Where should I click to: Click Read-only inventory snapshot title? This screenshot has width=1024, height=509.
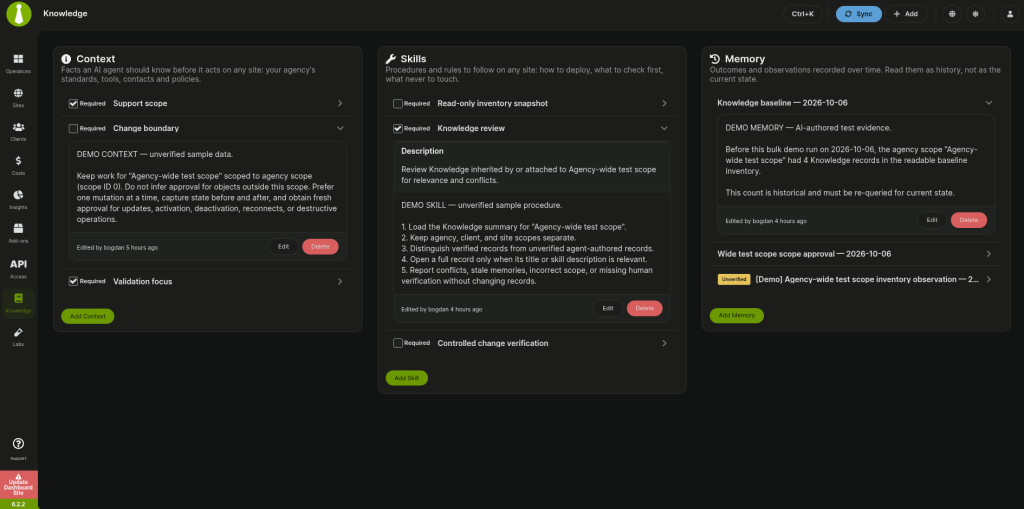tap(492, 103)
